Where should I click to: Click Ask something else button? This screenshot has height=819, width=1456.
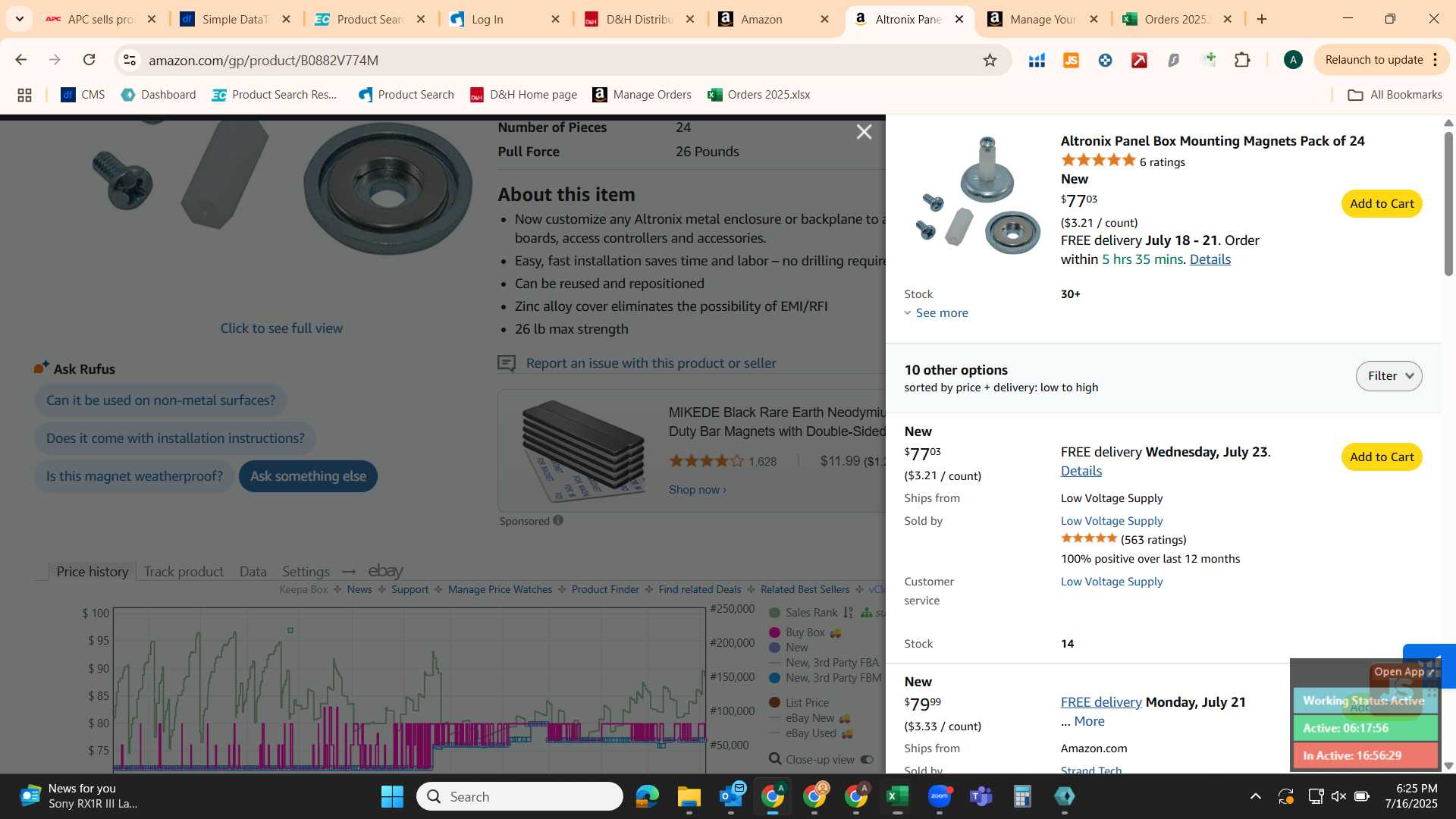(308, 476)
